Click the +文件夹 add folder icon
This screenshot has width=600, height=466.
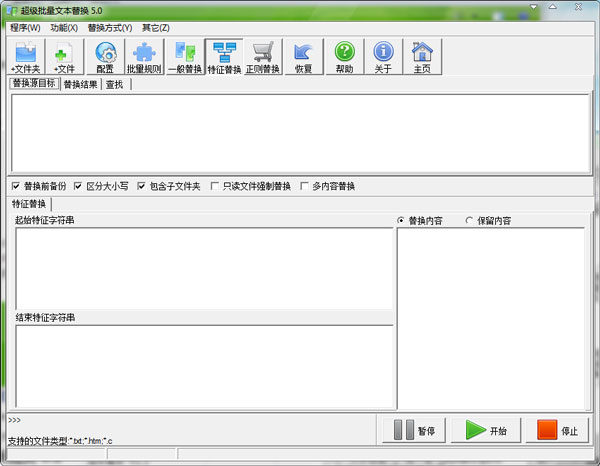point(26,57)
